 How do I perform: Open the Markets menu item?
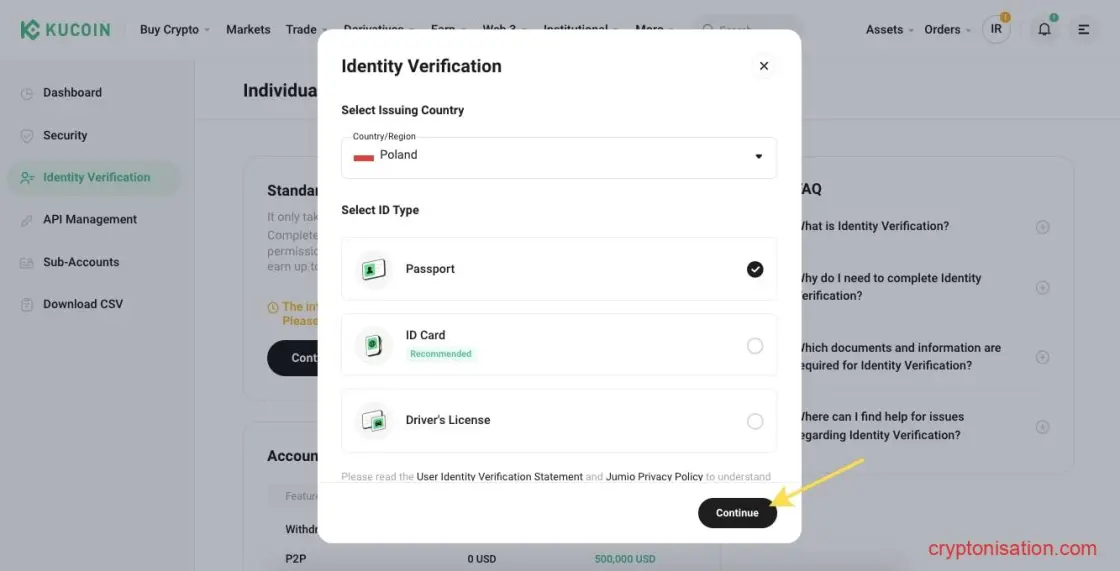coord(248,29)
